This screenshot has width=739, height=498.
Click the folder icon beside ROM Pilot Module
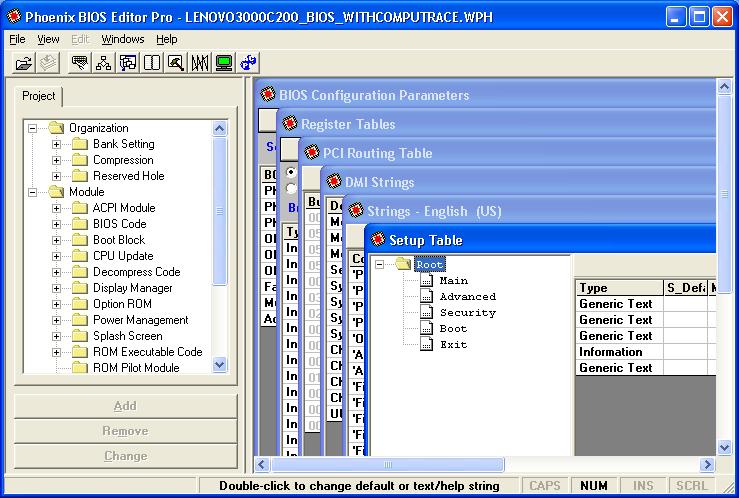coord(80,368)
